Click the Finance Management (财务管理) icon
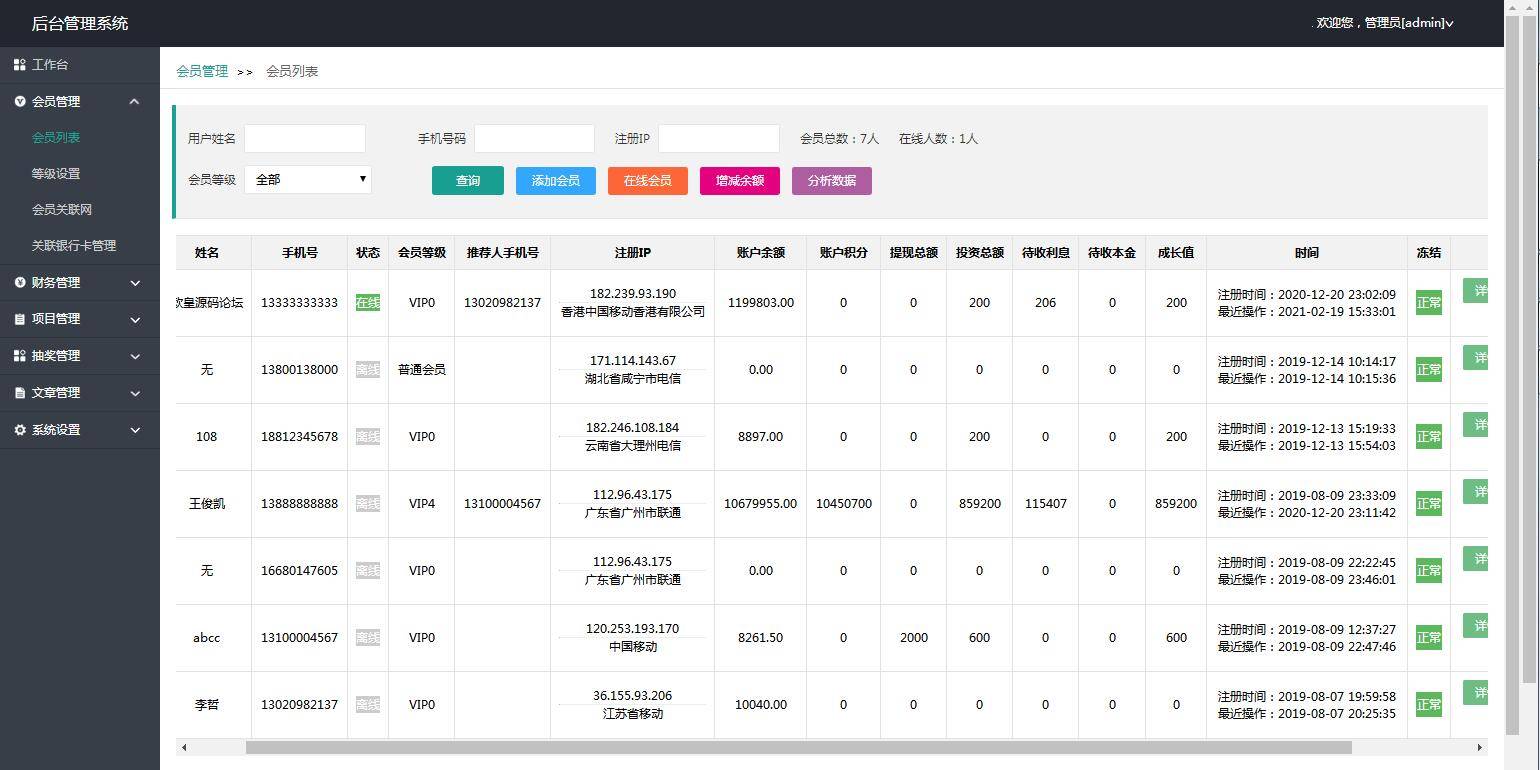This screenshot has width=1540, height=770. 18,282
